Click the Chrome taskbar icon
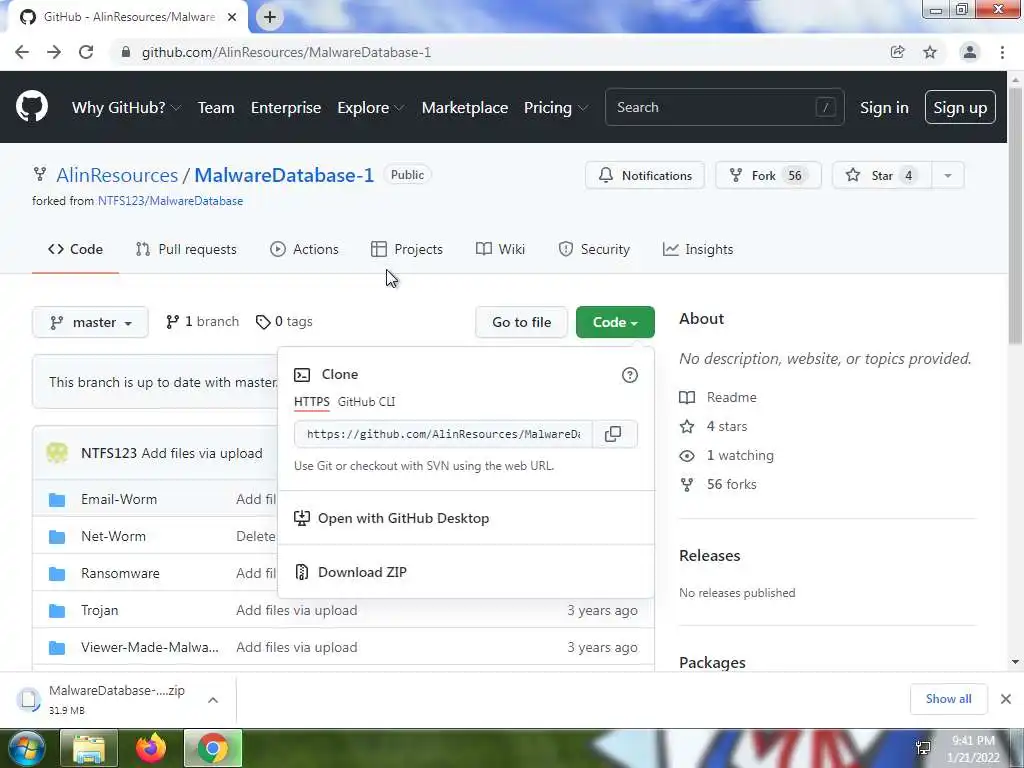Image resolution: width=1024 pixels, height=768 pixels. [212, 748]
